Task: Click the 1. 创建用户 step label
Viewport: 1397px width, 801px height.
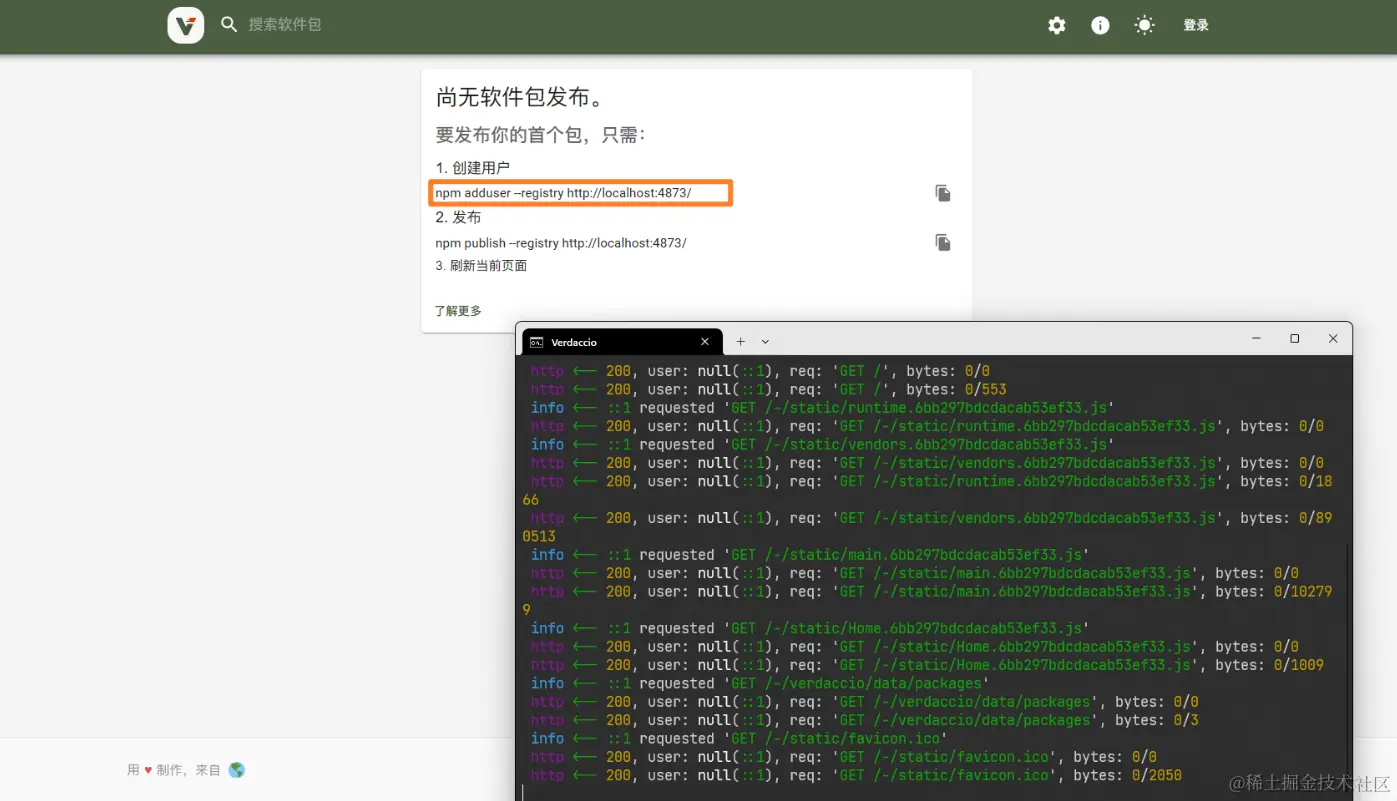Action: point(473,168)
